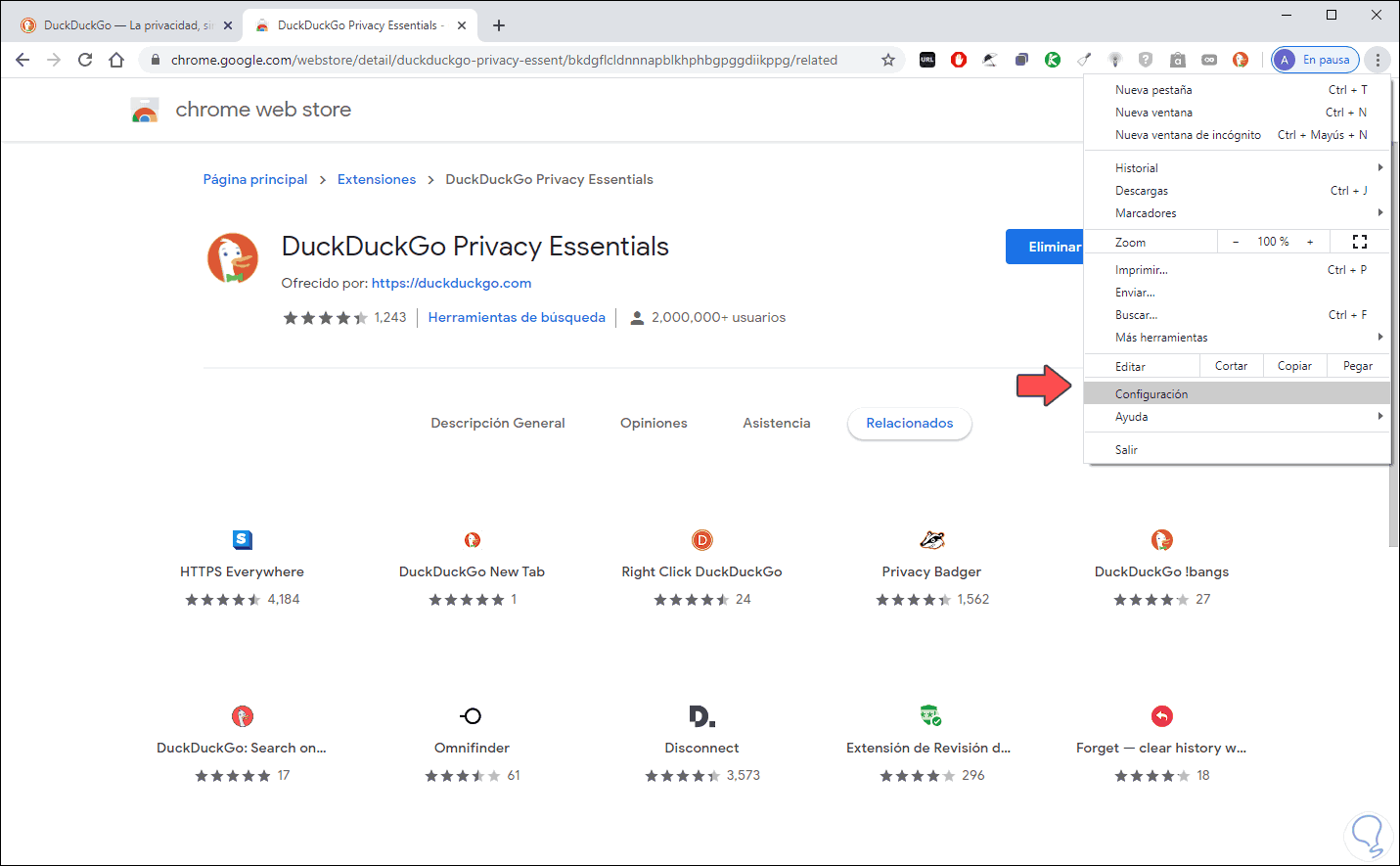
Task: Click the green K extension icon
Action: pyautogui.click(x=1053, y=60)
